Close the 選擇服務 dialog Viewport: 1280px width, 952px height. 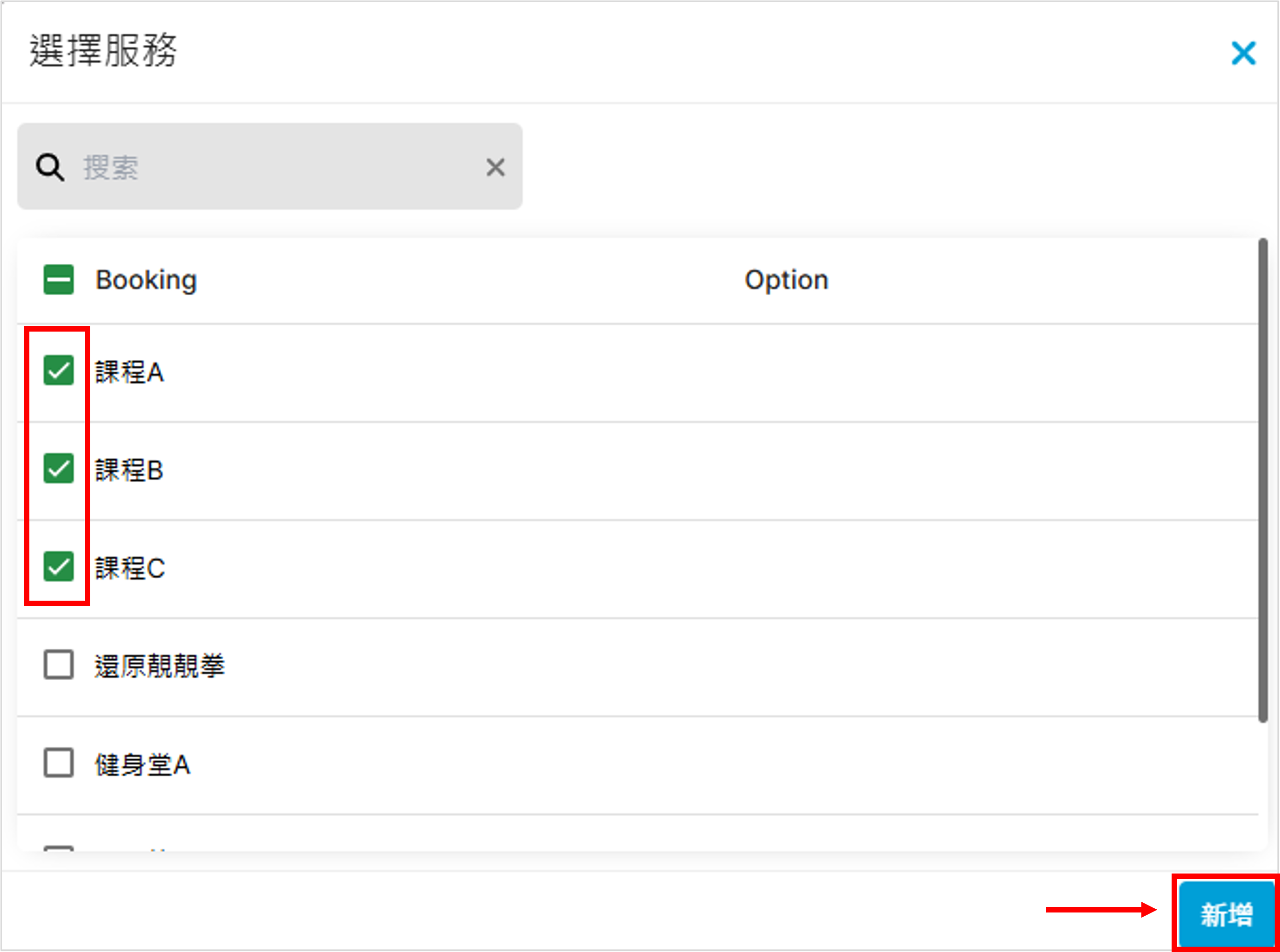pos(1243,53)
